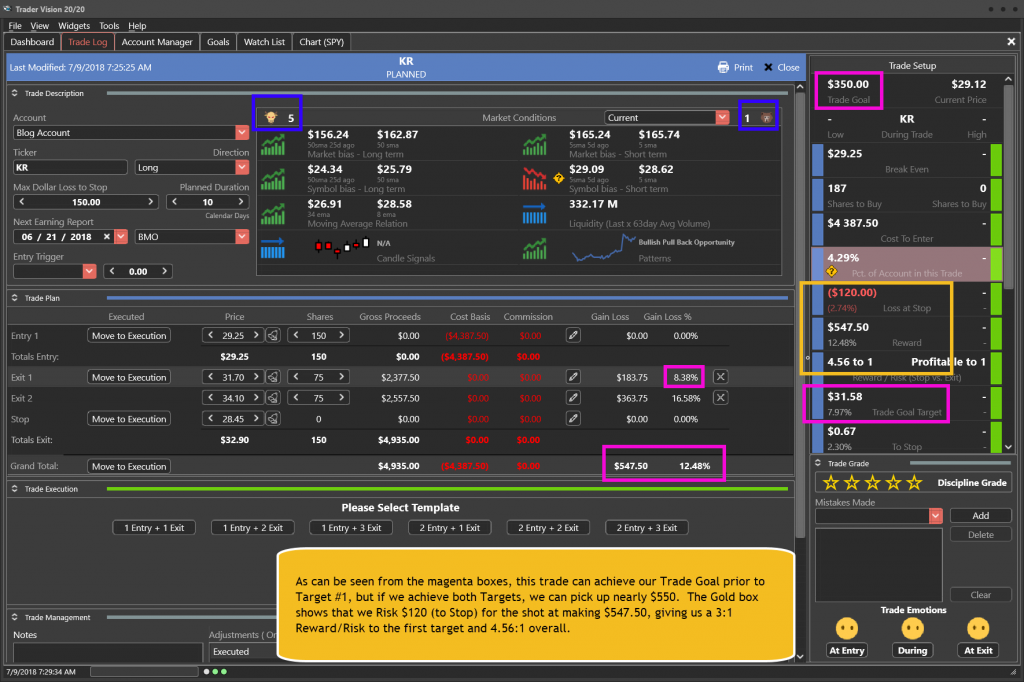
Task: Clear the Next Earning Report date
Action: coord(106,236)
